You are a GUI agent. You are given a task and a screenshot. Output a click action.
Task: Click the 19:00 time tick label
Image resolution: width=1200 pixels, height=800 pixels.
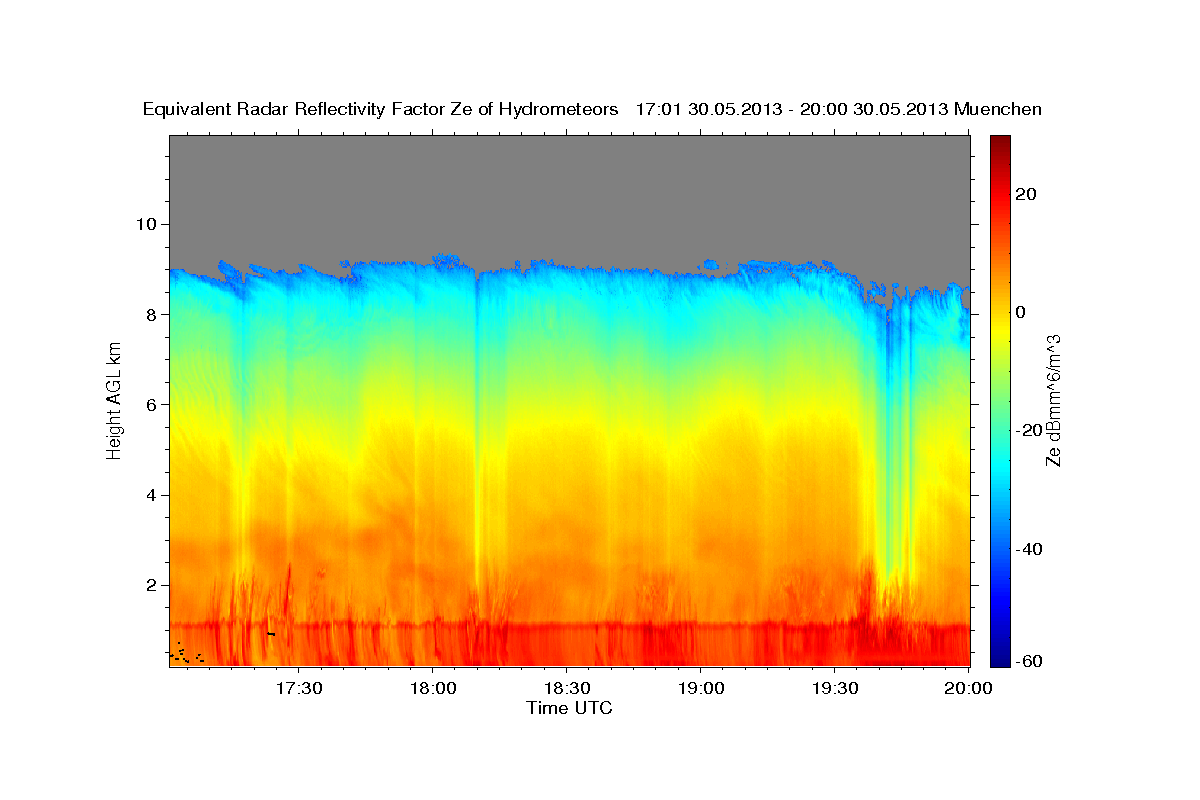point(700,689)
